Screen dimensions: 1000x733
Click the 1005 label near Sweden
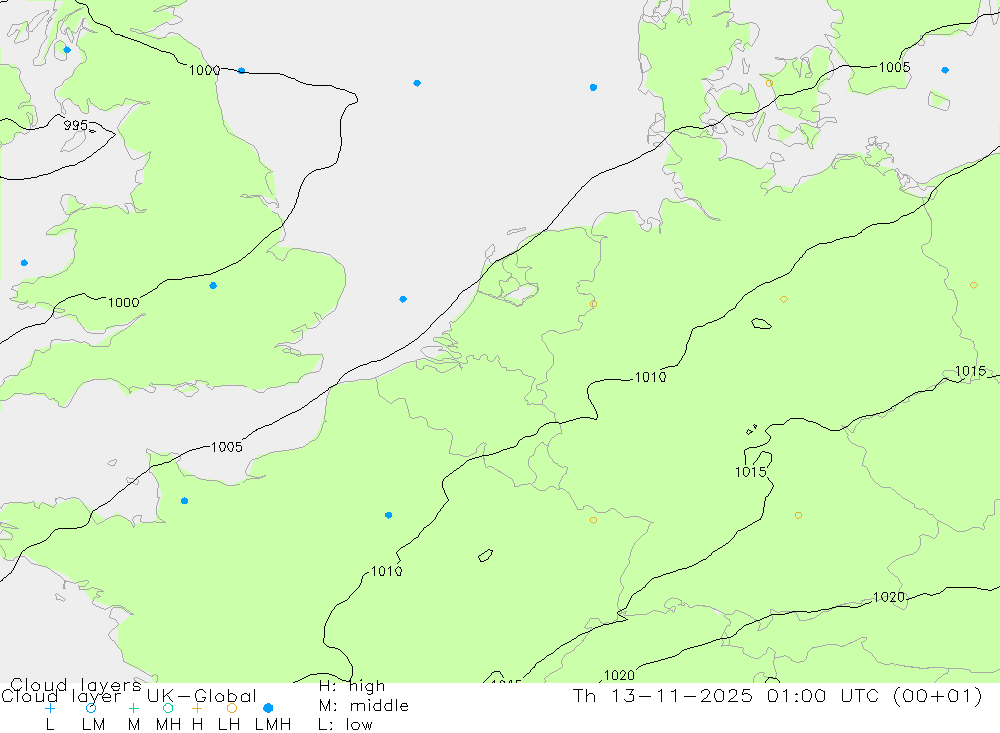pos(894,67)
